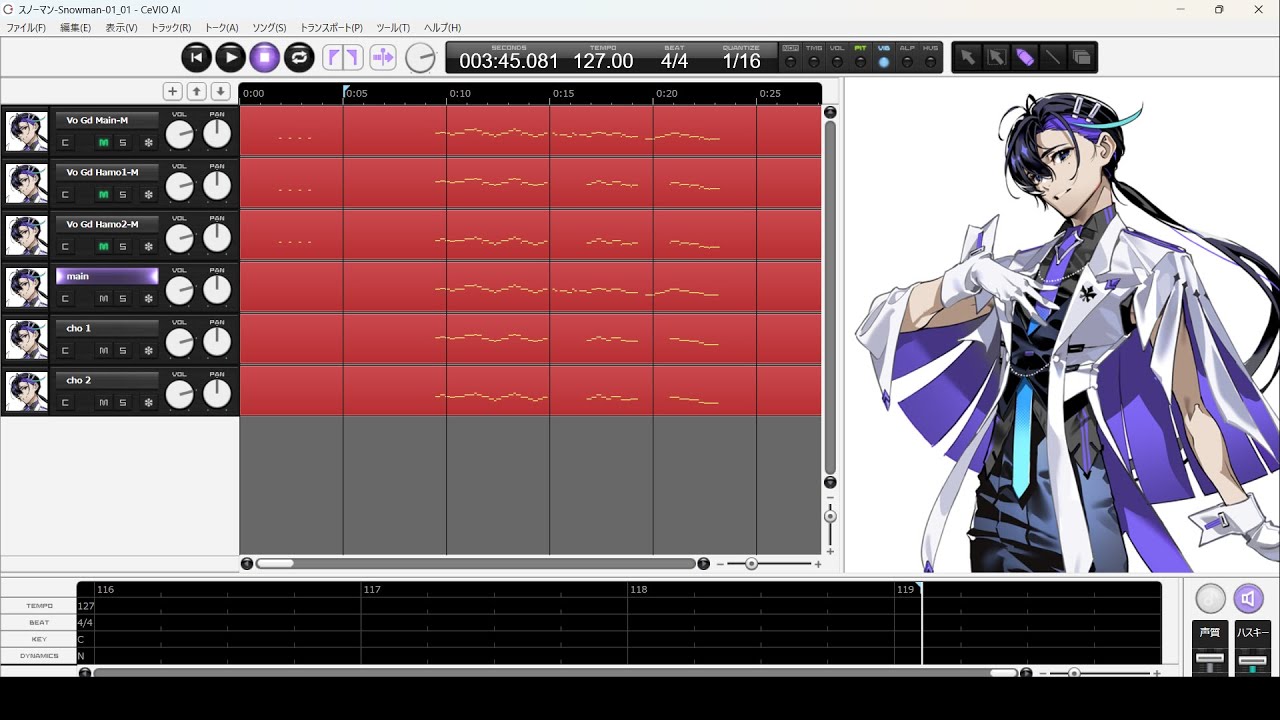Screen dimensions: 1280x720
Task: Select the cho 1 track name
Action: pyautogui.click(x=107, y=328)
